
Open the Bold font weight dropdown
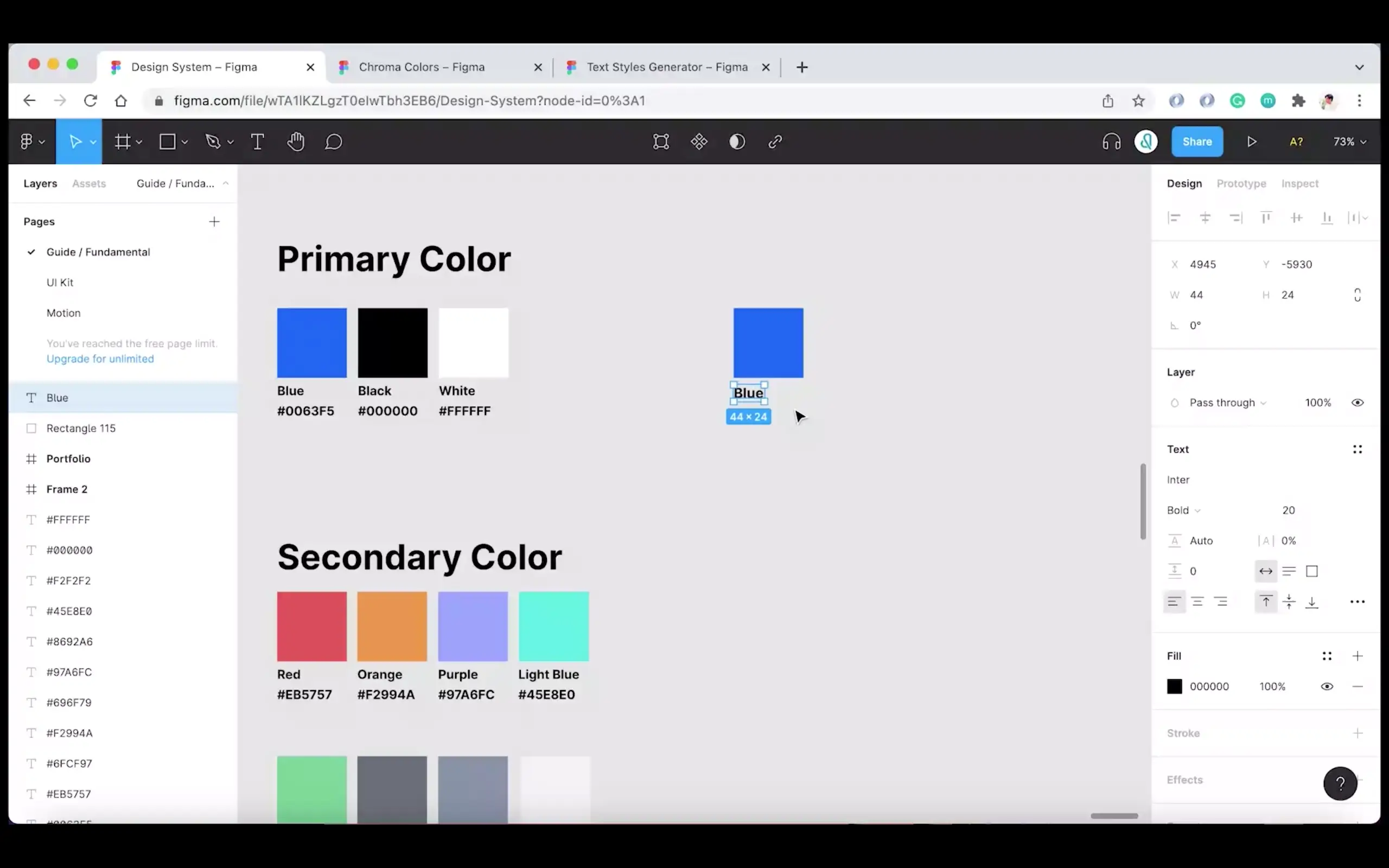pos(1183,510)
